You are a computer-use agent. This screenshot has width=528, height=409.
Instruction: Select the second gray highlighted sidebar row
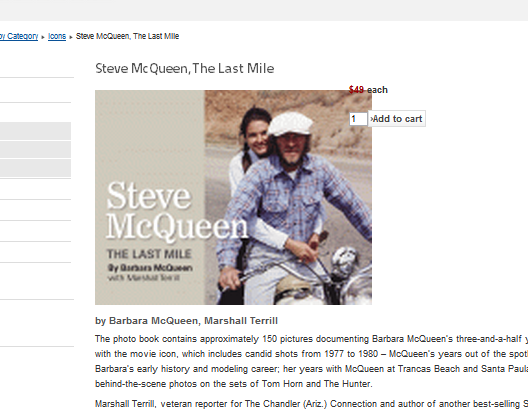tap(35, 149)
